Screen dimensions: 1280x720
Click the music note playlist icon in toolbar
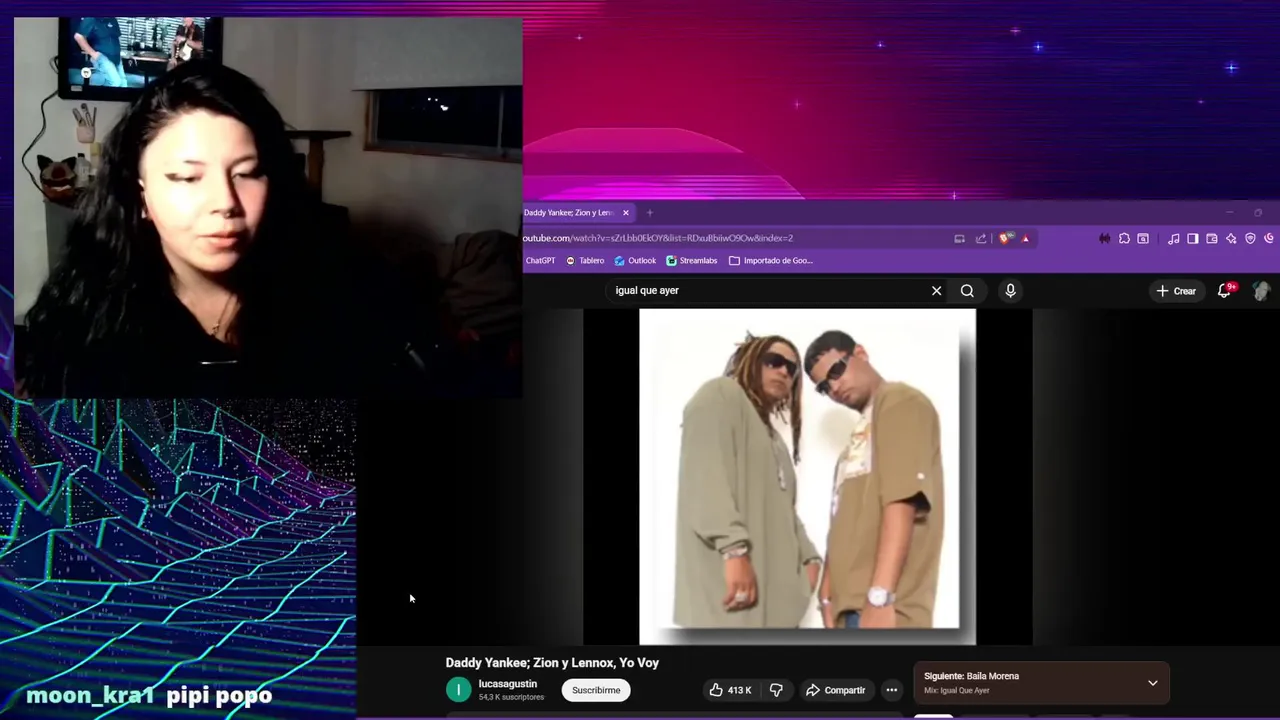[x=1174, y=238]
